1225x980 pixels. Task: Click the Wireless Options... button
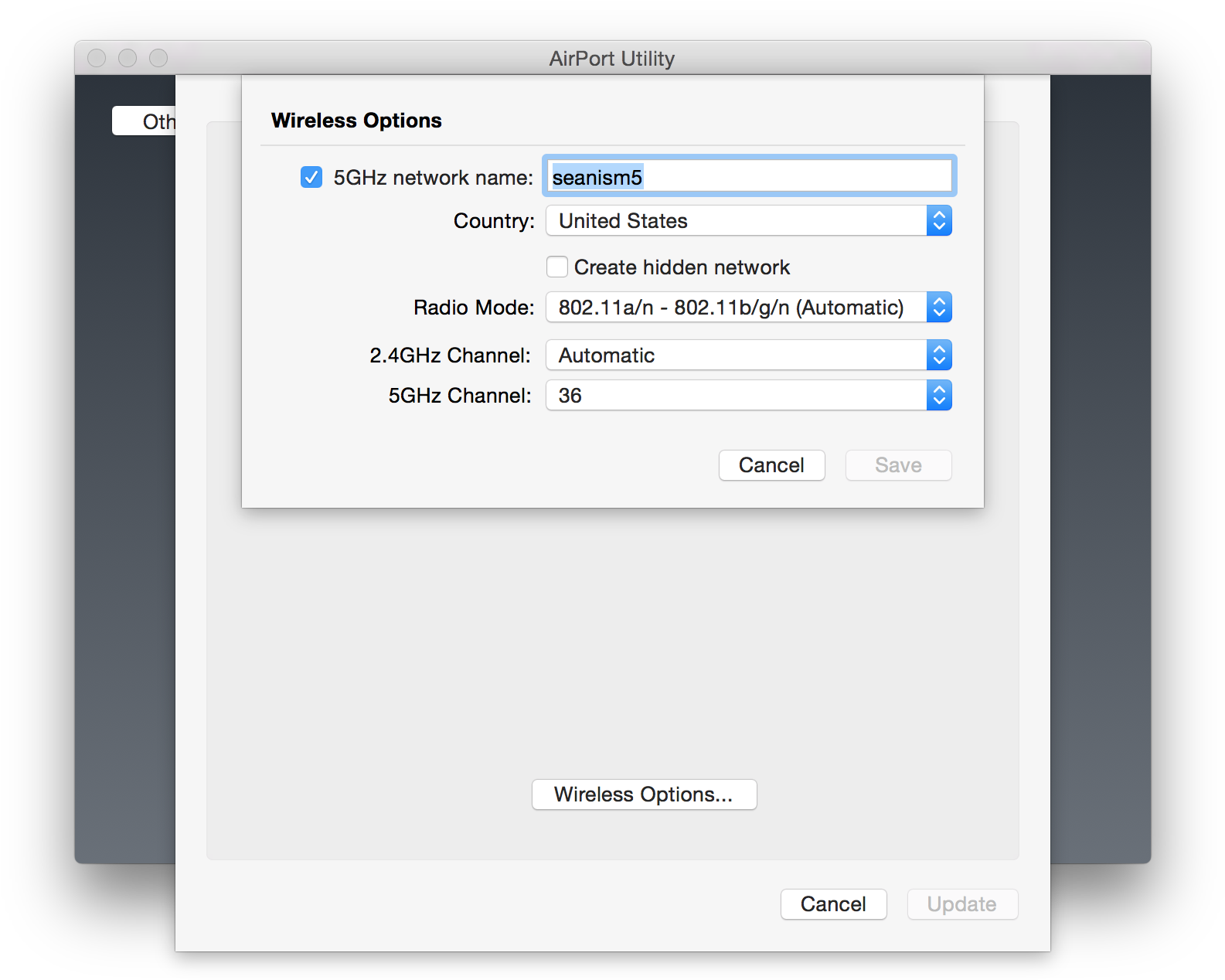pyautogui.click(x=644, y=795)
